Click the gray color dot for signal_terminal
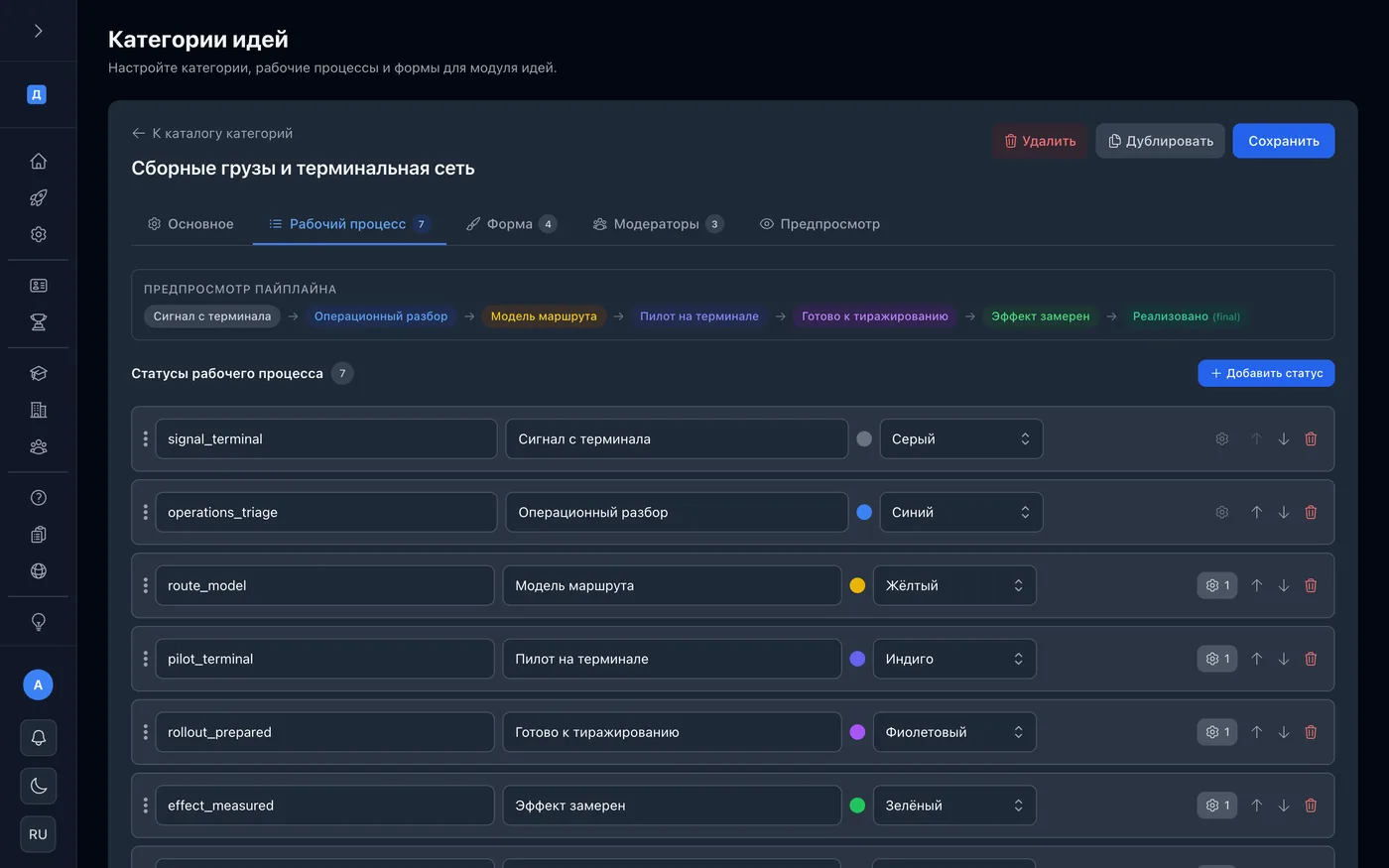This screenshot has height=868, width=1389. (864, 438)
